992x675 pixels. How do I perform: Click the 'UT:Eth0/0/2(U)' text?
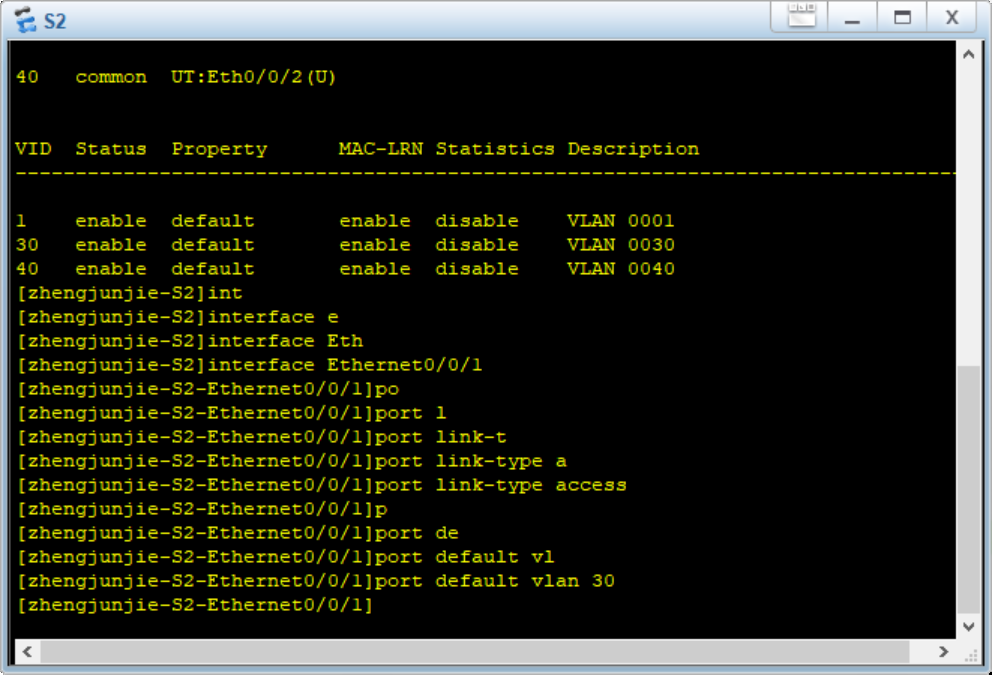tap(253, 77)
